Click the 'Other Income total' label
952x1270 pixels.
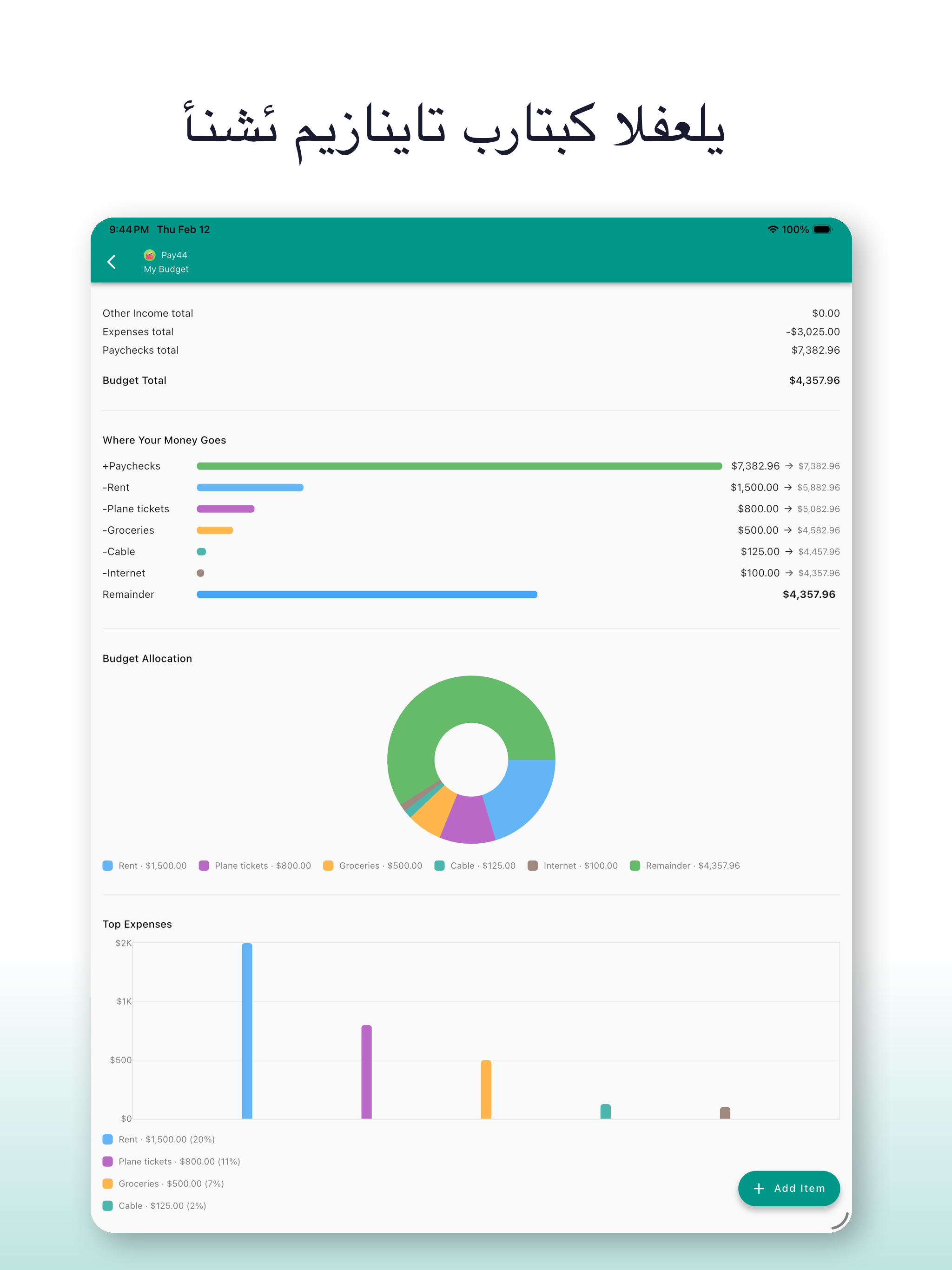point(147,313)
